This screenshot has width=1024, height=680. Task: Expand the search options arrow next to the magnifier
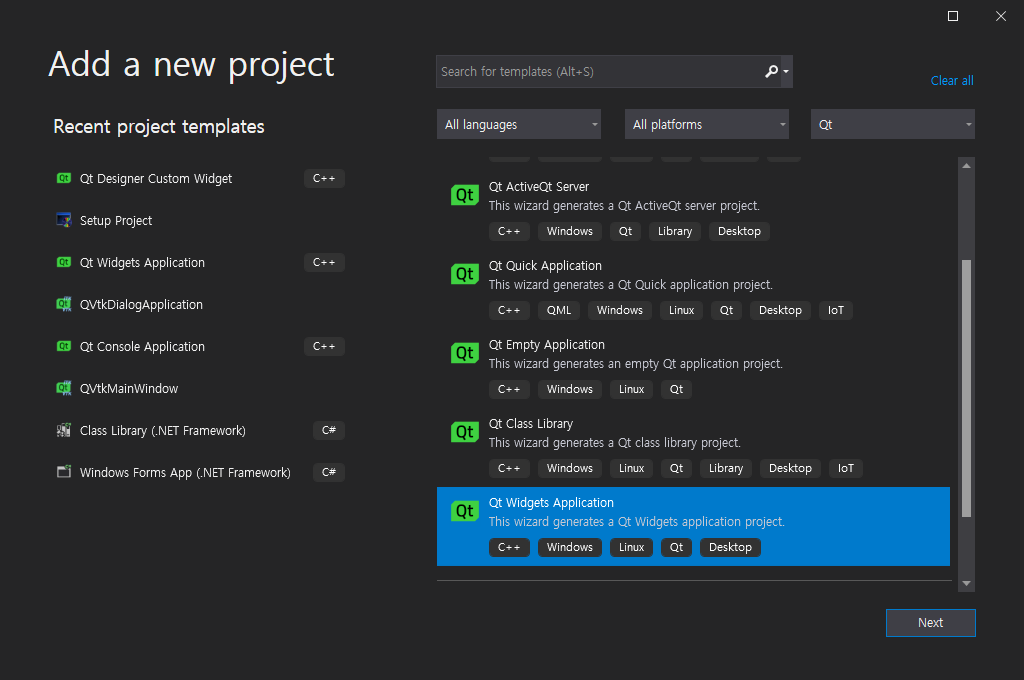tap(786, 72)
